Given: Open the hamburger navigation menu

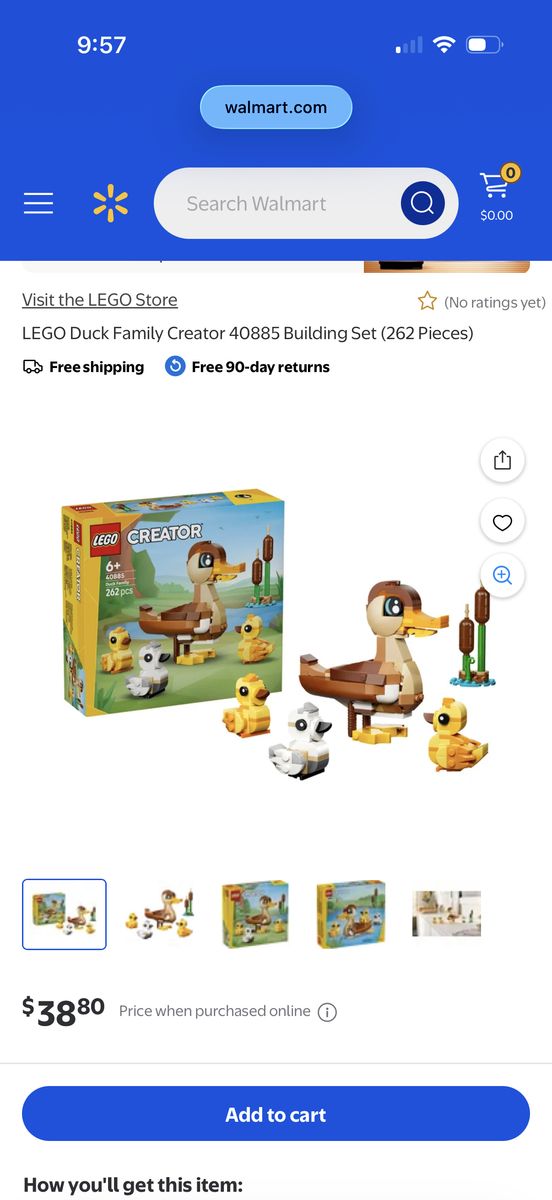Looking at the screenshot, I should [x=38, y=203].
